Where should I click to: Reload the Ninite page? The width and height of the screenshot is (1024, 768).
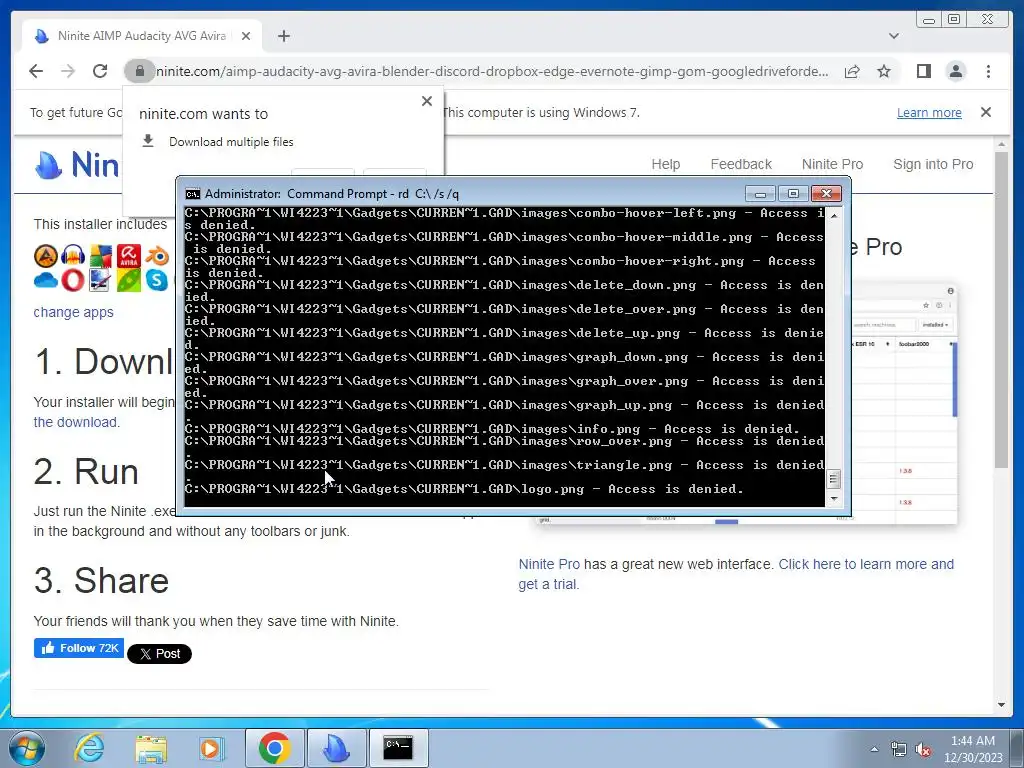100,71
